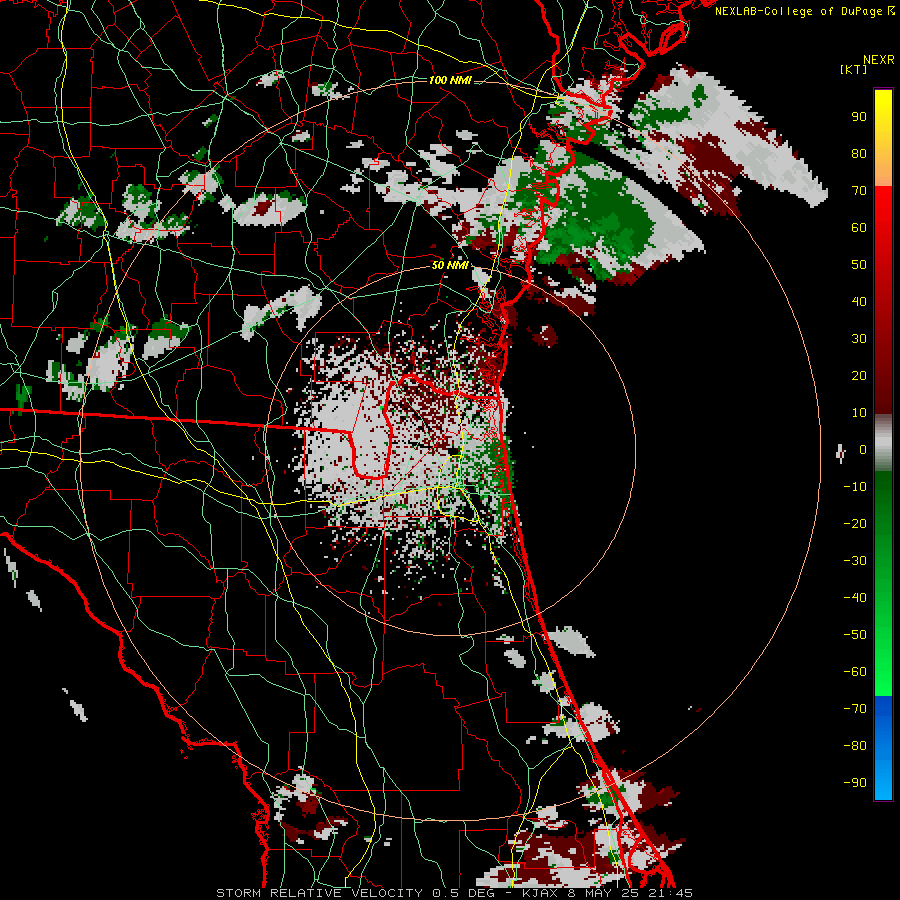Screen dimensions: 900x900
Task: Click the -10 value on the velocity scale
Action: click(x=855, y=487)
